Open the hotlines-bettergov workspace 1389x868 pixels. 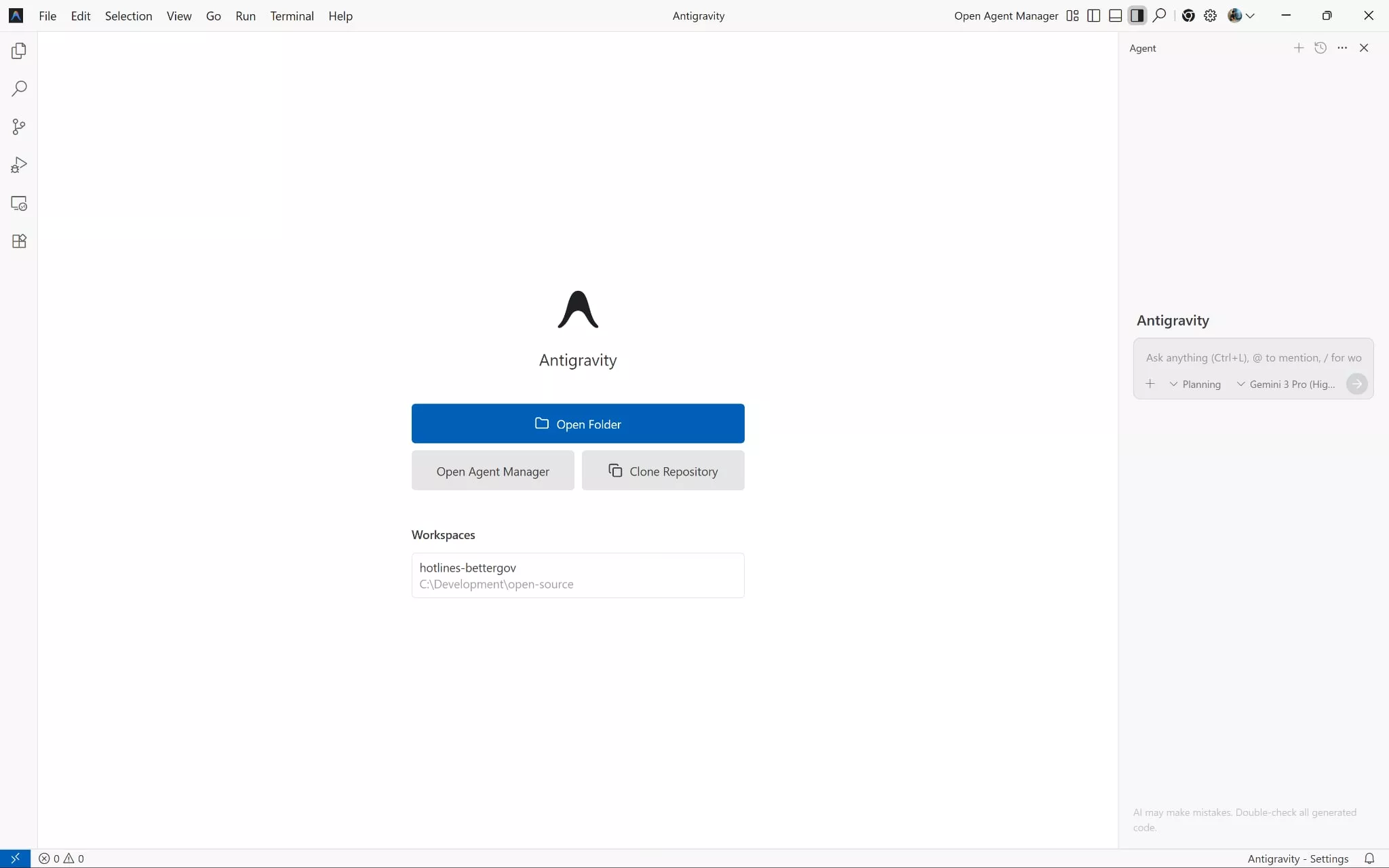pos(577,575)
